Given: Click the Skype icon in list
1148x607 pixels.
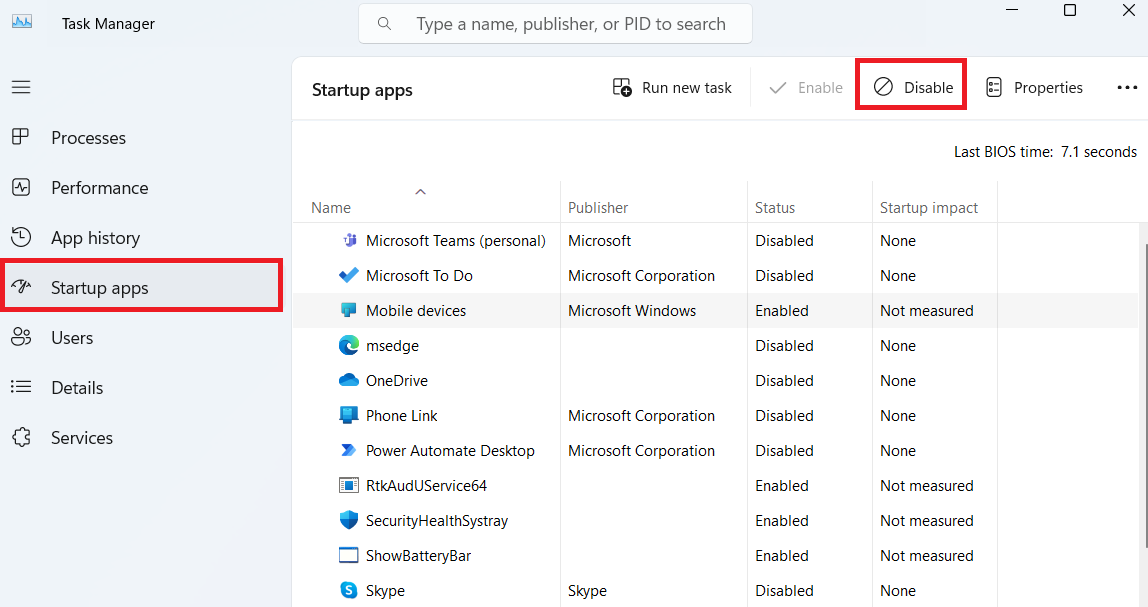Looking at the screenshot, I should pos(348,590).
